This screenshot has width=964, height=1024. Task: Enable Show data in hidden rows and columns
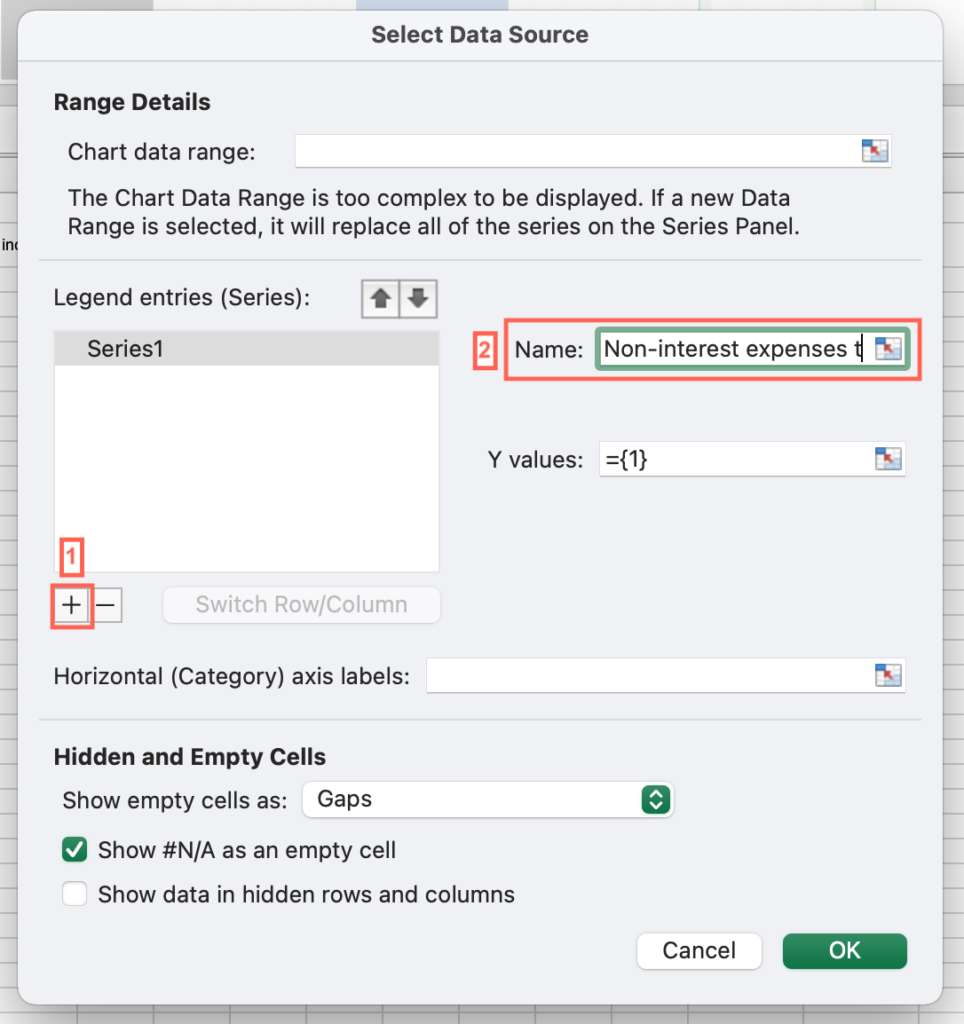74,894
